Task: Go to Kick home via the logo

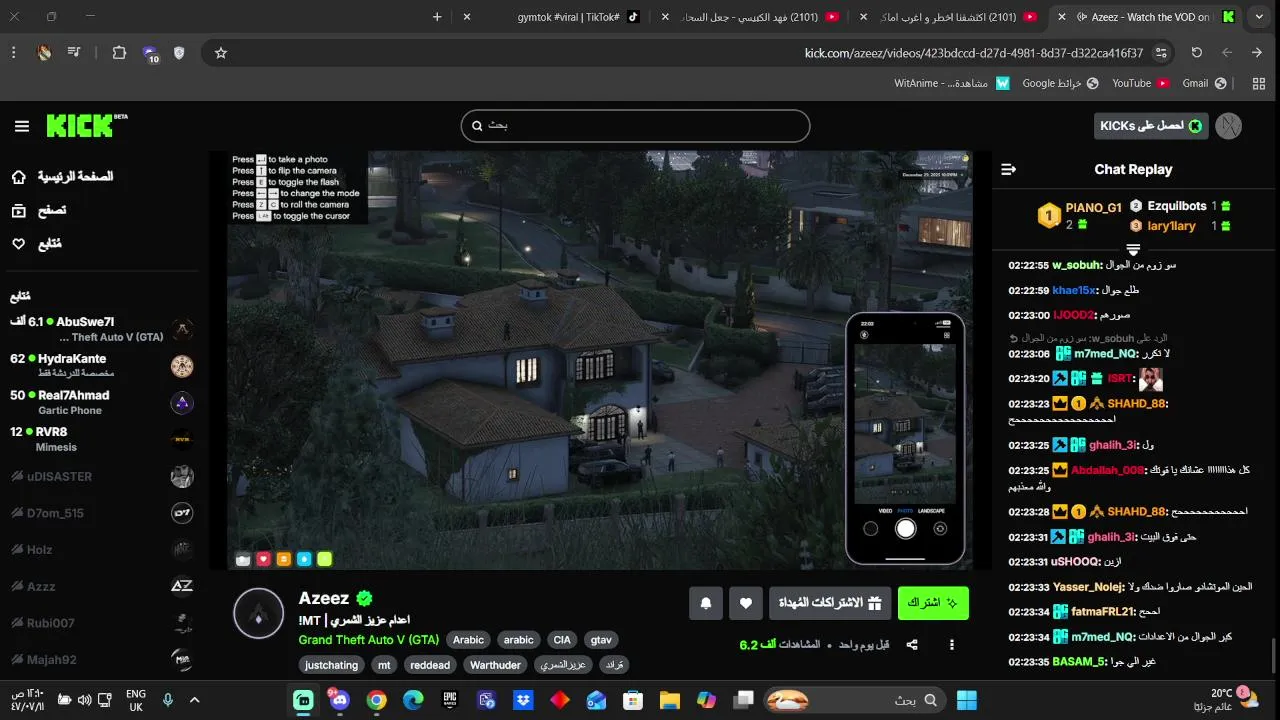Action: [86, 125]
